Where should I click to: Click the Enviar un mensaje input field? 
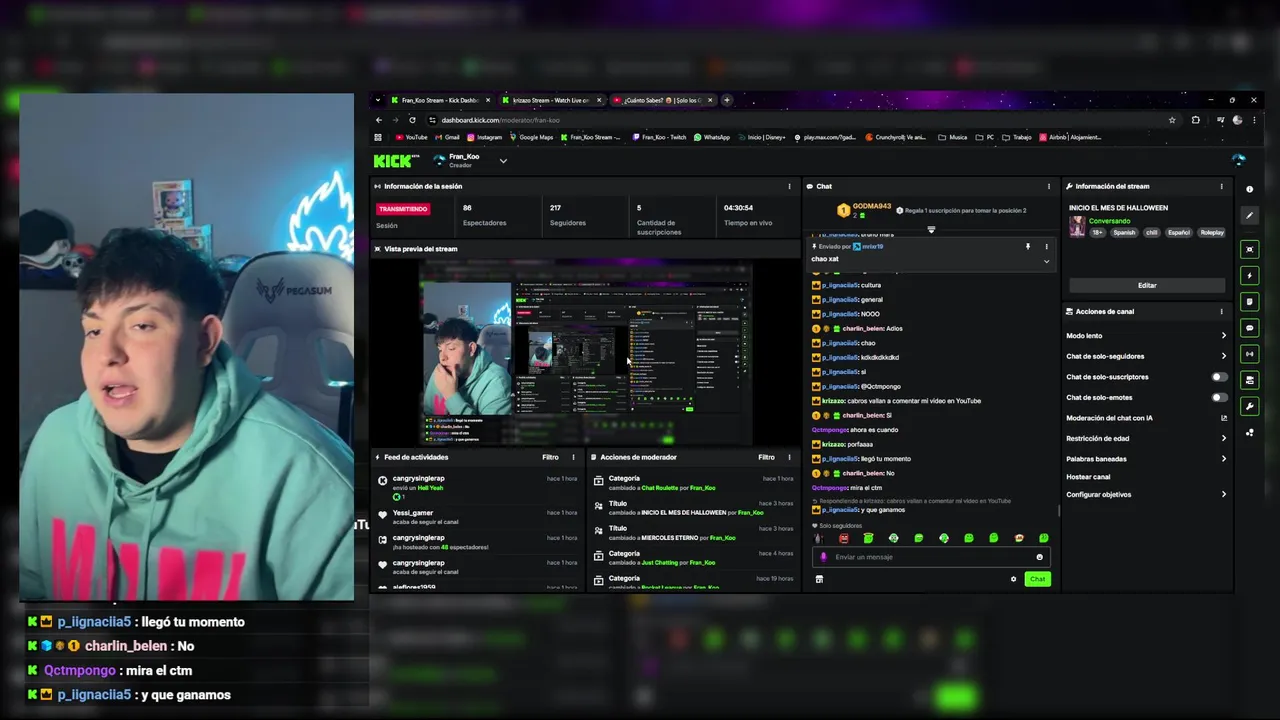[x=930, y=557]
